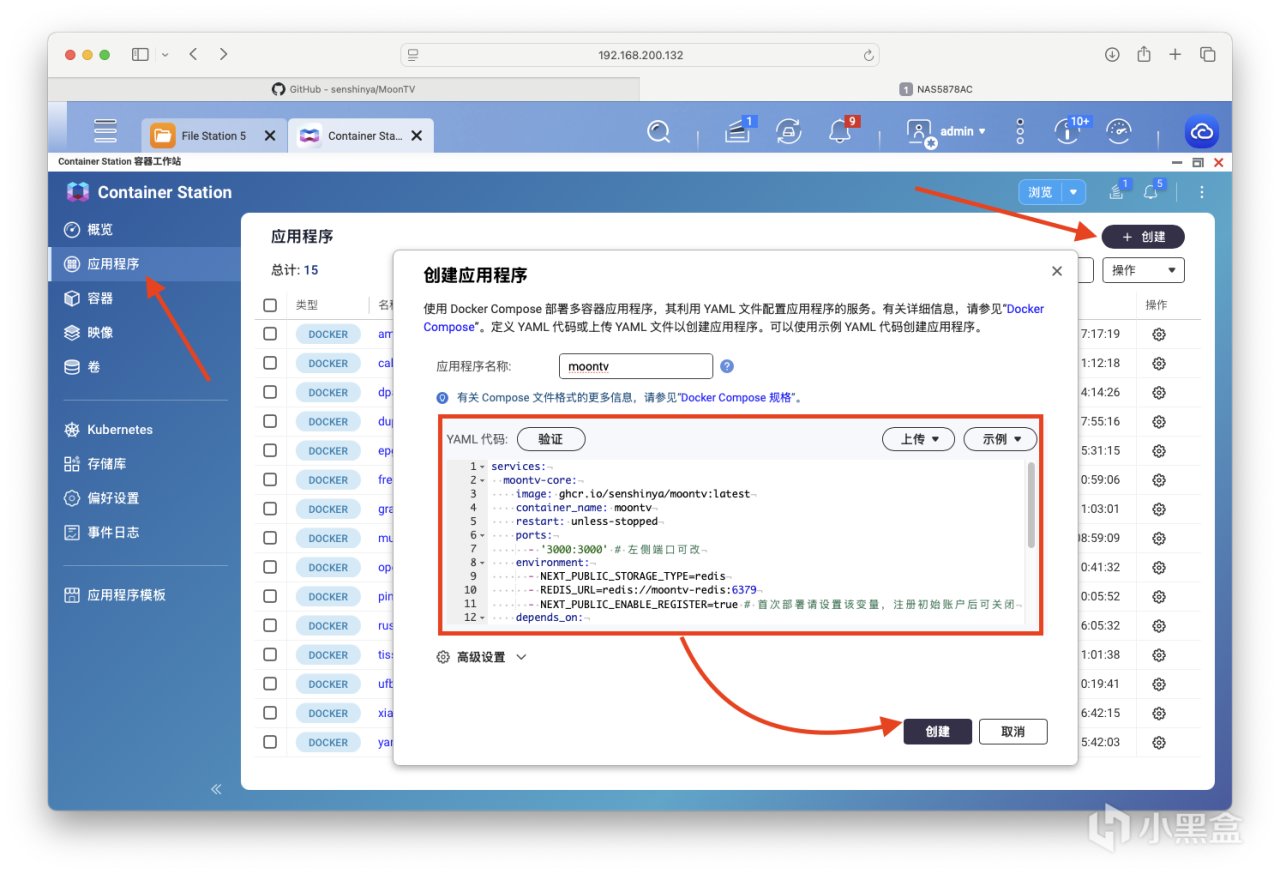Screen dimensions: 1280x874
Task: Click + 创建 button at top right
Action: pos(1143,237)
